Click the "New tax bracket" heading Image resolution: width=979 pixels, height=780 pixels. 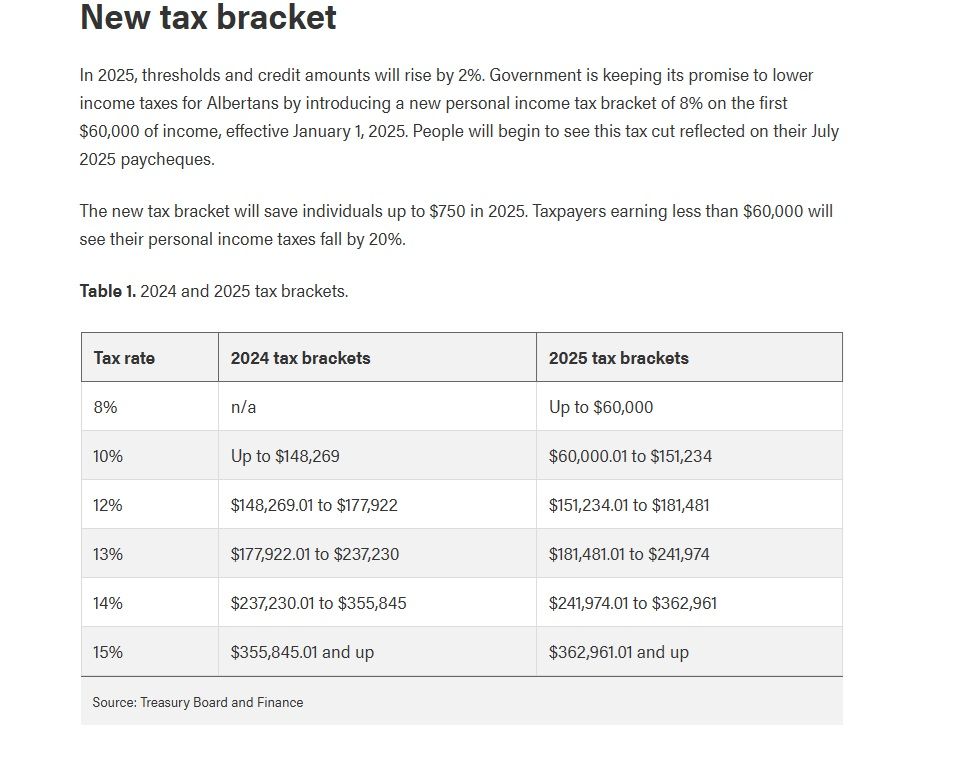(x=208, y=18)
